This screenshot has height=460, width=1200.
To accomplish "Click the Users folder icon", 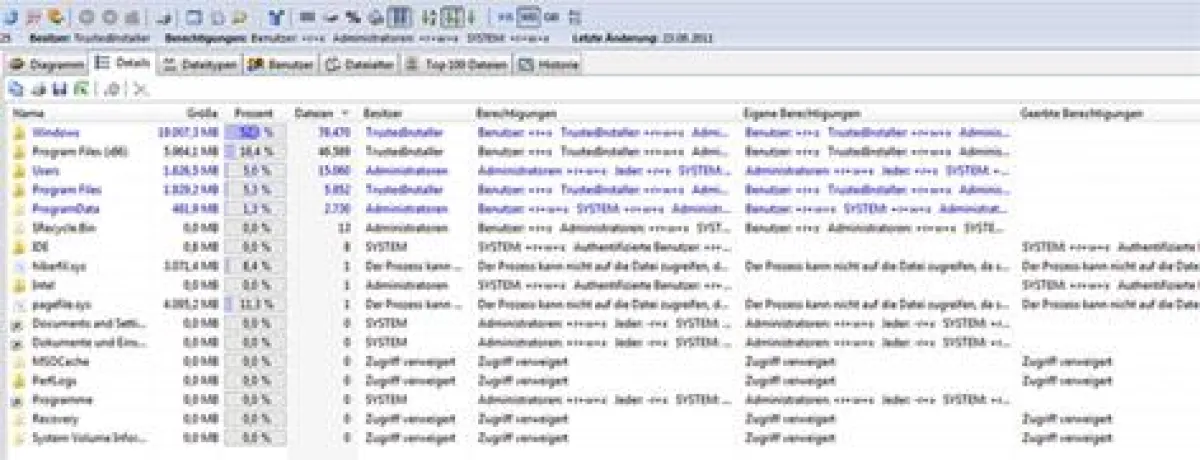I will 18,171.
